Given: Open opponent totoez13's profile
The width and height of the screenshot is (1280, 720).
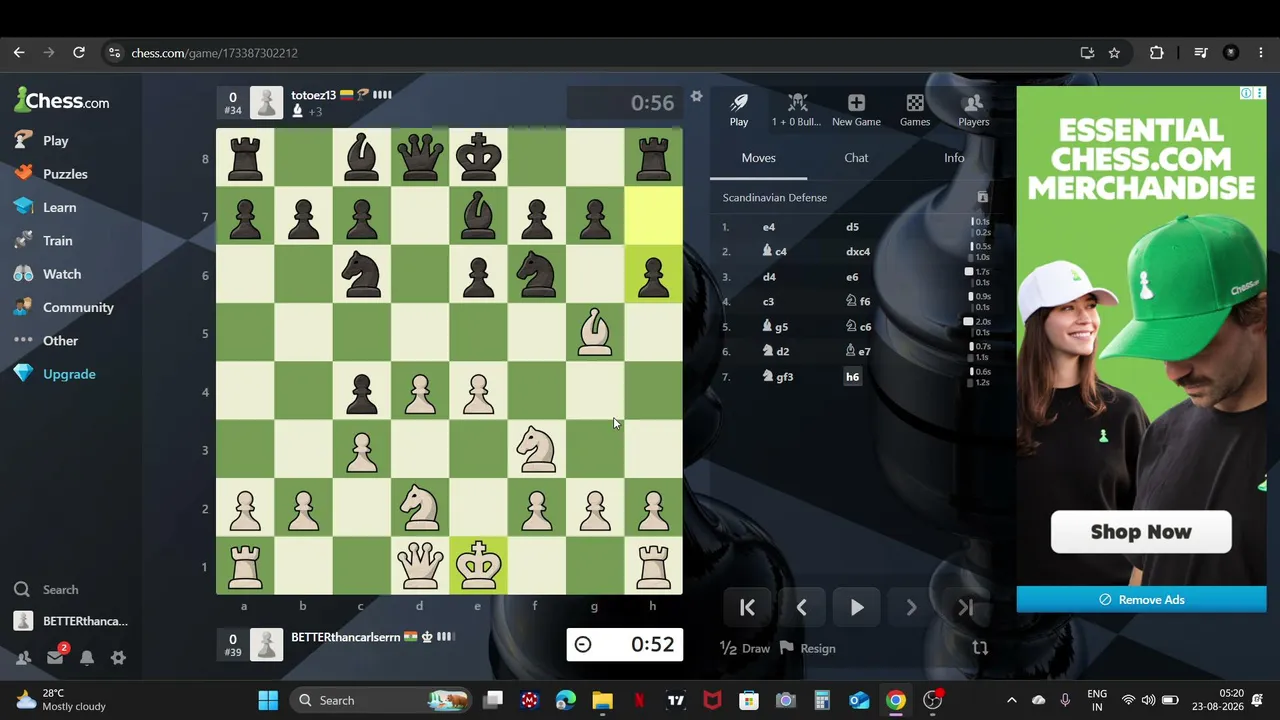Looking at the screenshot, I should click(313, 95).
